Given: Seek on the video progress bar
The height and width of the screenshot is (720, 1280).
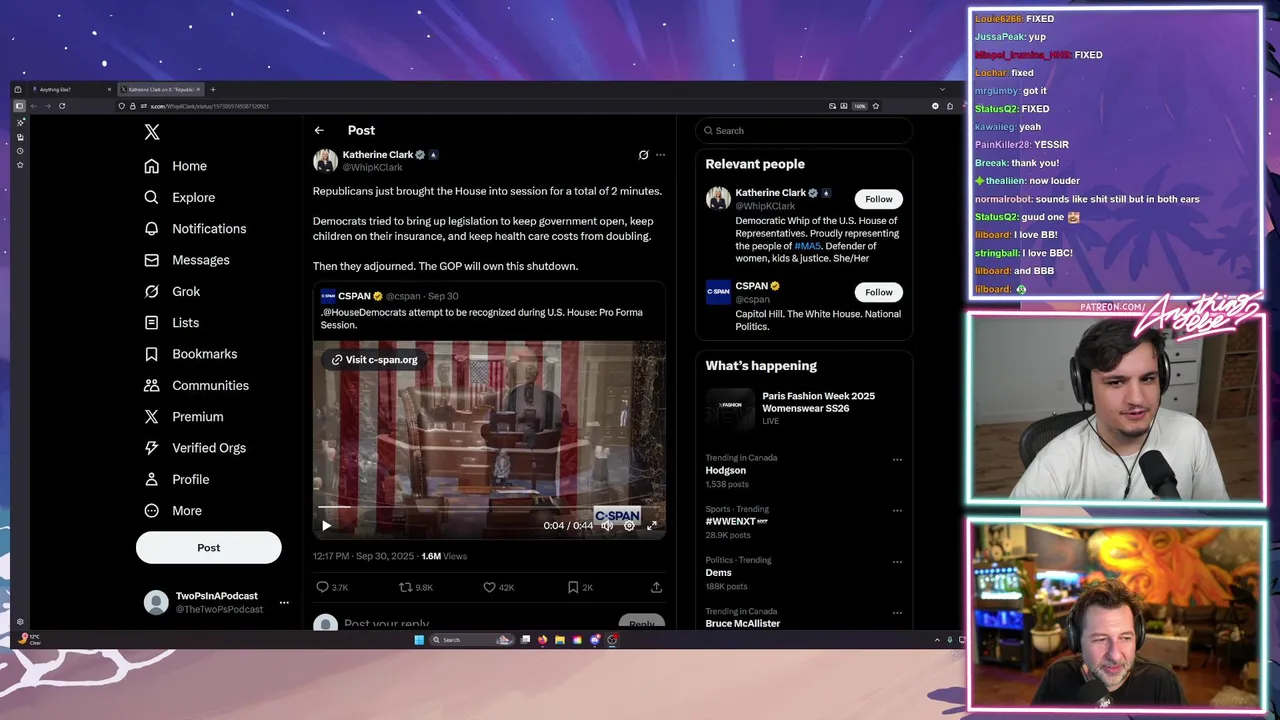Looking at the screenshot, I should 489,507.
